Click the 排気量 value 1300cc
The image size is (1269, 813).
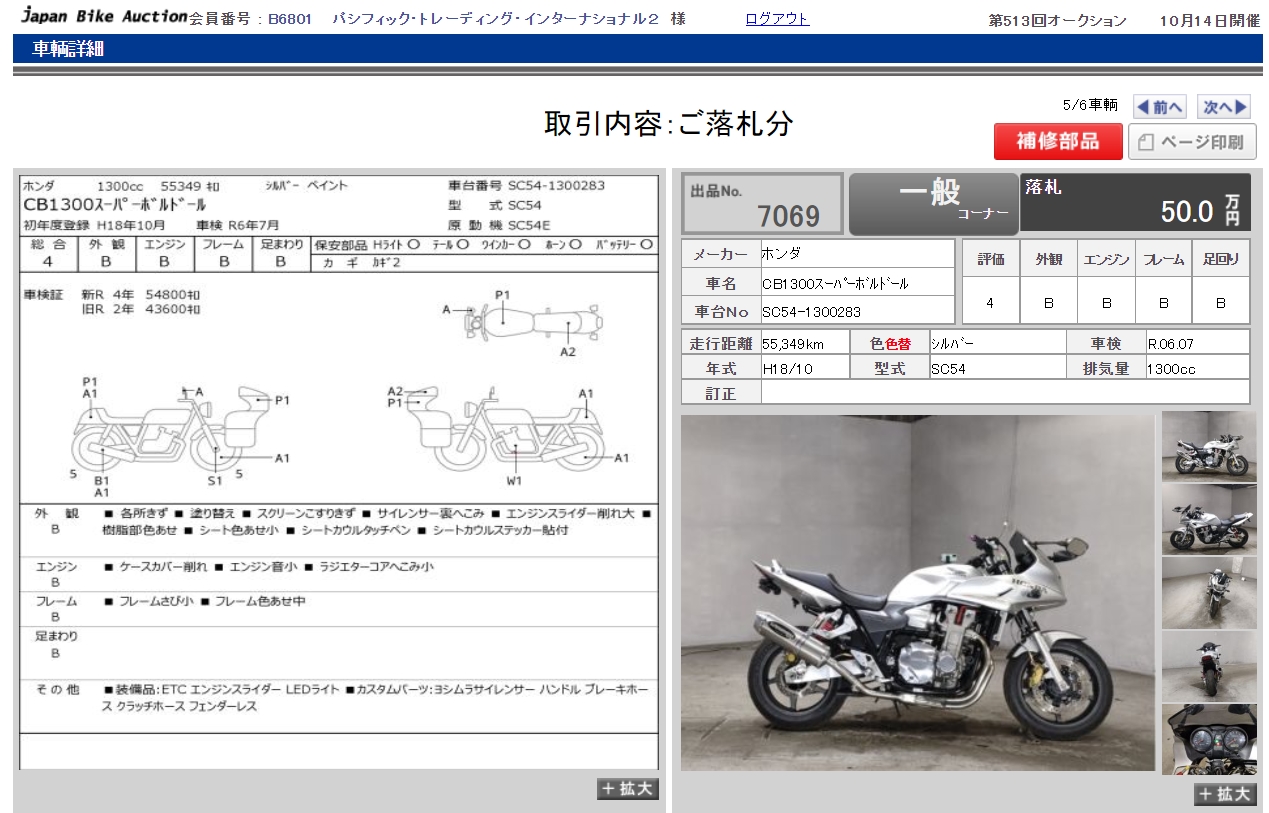point(1197,369)
